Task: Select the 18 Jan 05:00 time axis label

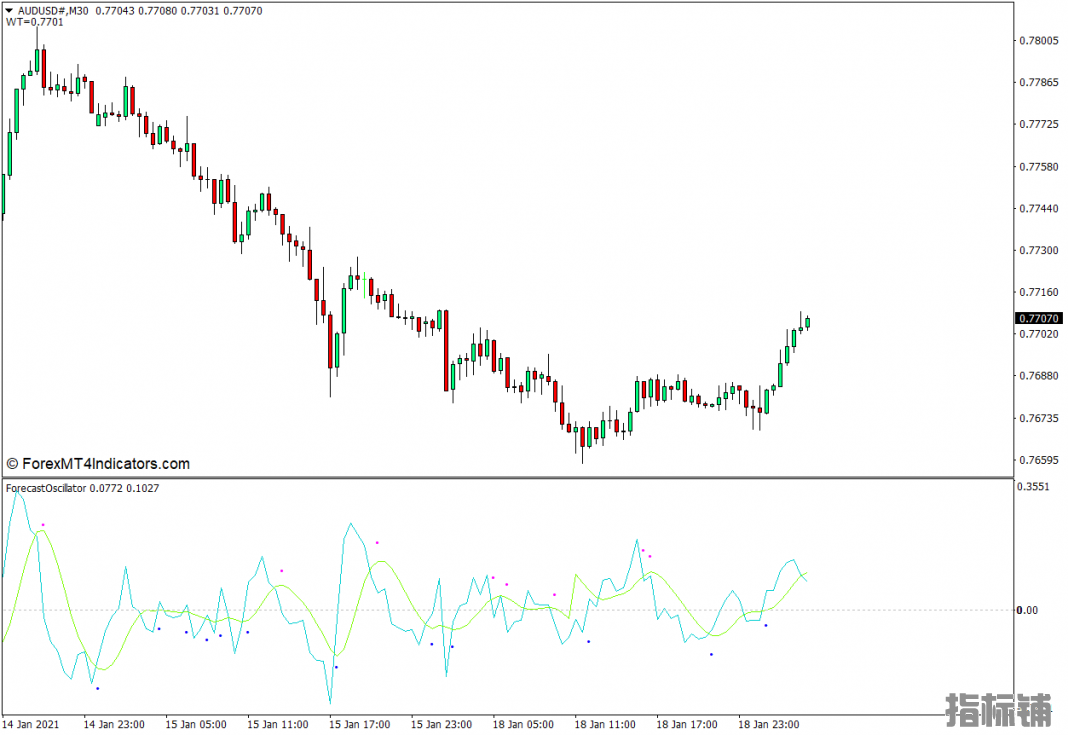Action: tap(524, 724)
